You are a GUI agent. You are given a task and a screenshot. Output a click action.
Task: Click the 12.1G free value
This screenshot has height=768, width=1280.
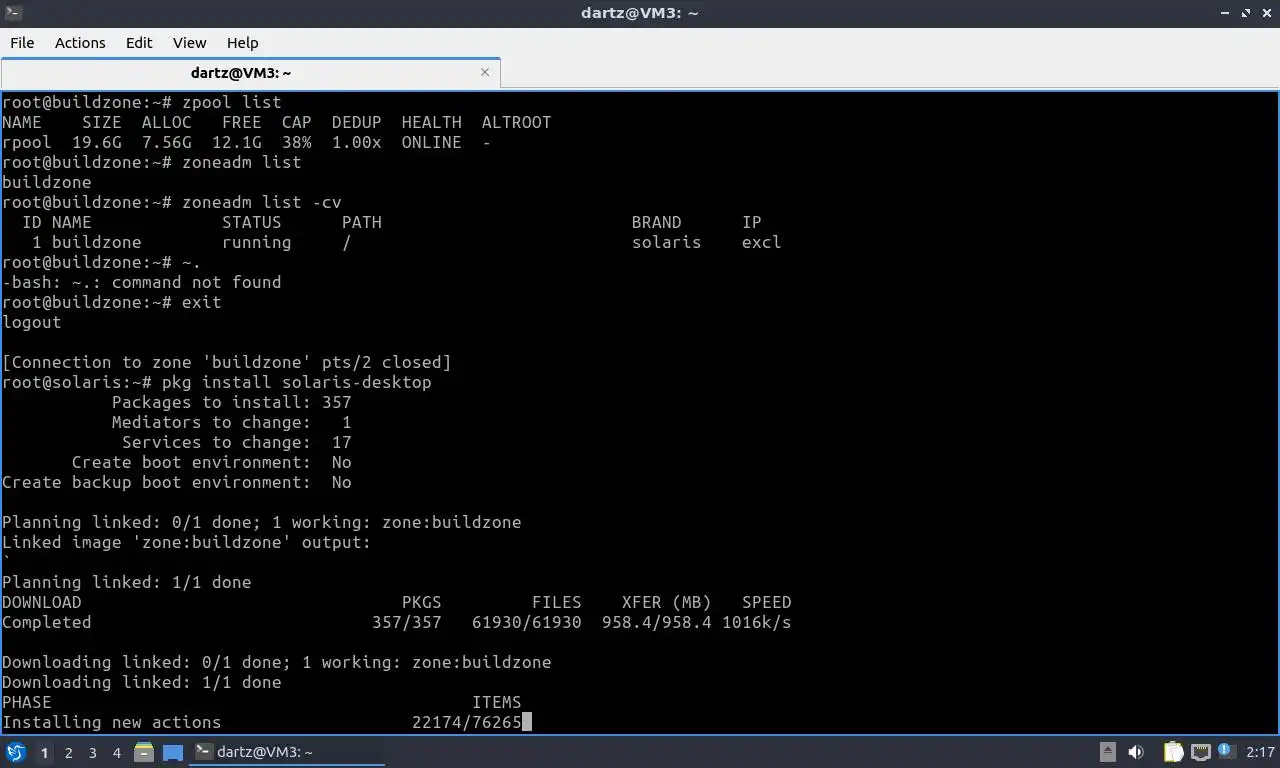click(237, 142)
